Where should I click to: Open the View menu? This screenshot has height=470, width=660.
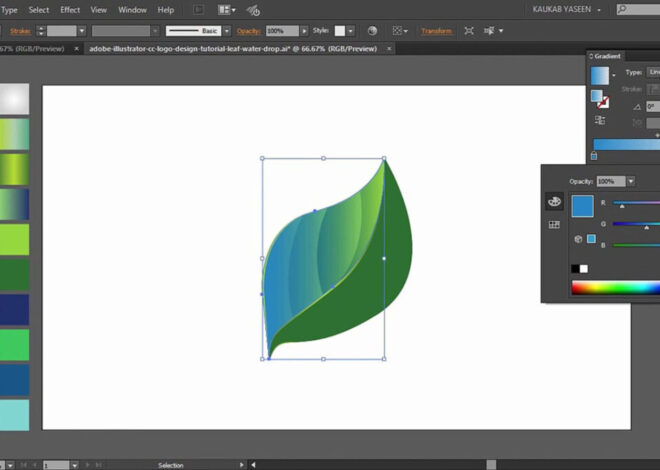[x=98, y=10]
